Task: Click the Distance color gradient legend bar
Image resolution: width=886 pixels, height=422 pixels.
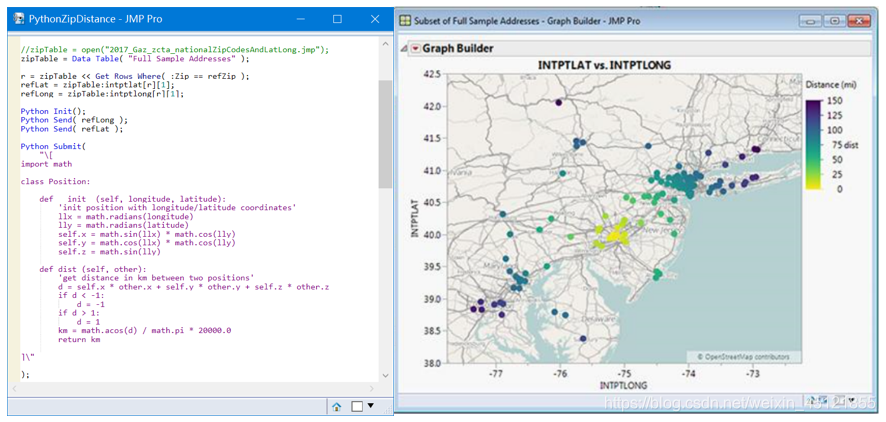Action: (814, 145)
